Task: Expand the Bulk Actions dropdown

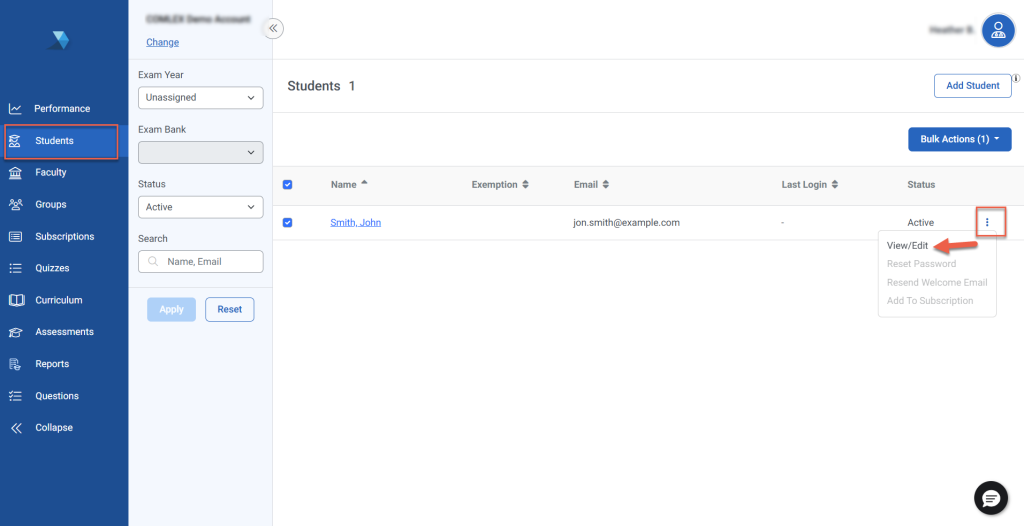Action: (x=959, y=139)
